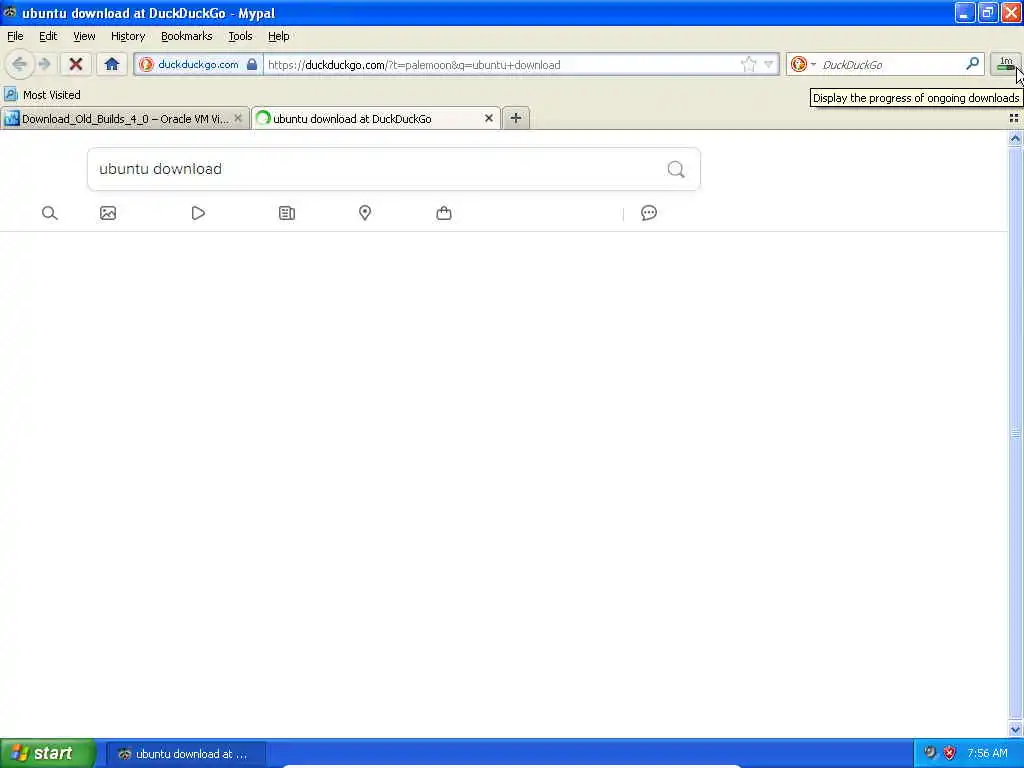Click the scrollbar down arrow
This screenshot has height=768, width=1024.
pyautogui.click(x=1015, y=729)
